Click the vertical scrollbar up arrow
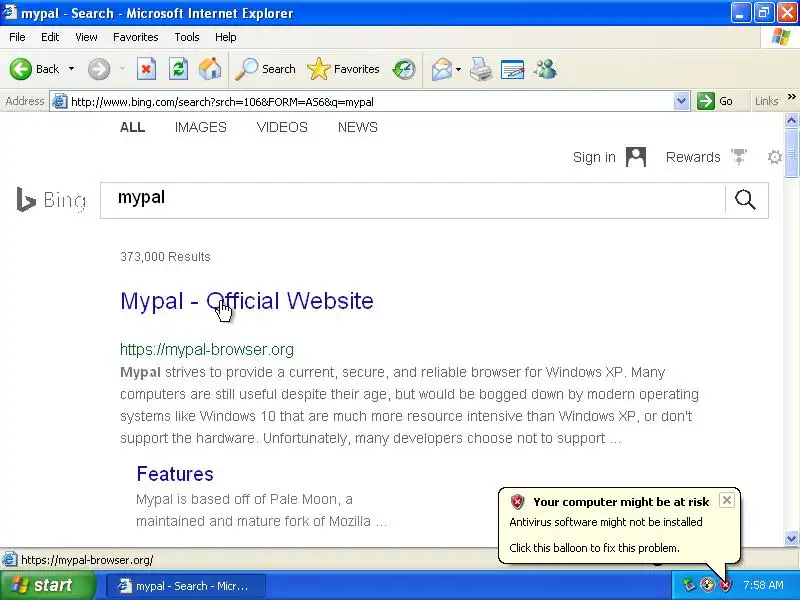 tap(791, 121)
